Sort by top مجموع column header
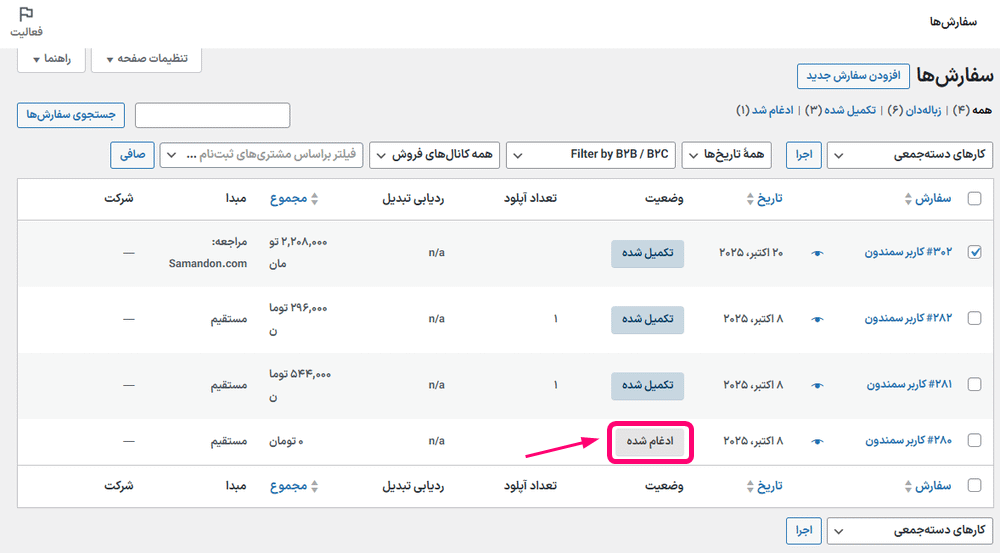 (x=288, y=198)
